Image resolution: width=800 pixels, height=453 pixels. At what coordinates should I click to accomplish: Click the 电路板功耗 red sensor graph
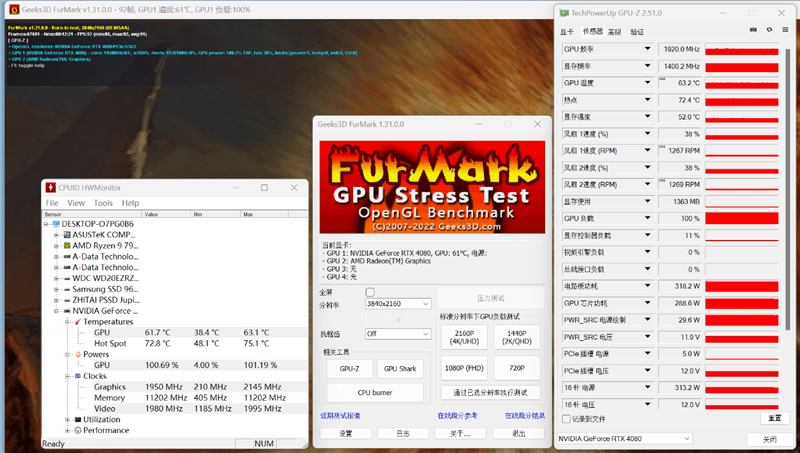click(x=742, y=286)
